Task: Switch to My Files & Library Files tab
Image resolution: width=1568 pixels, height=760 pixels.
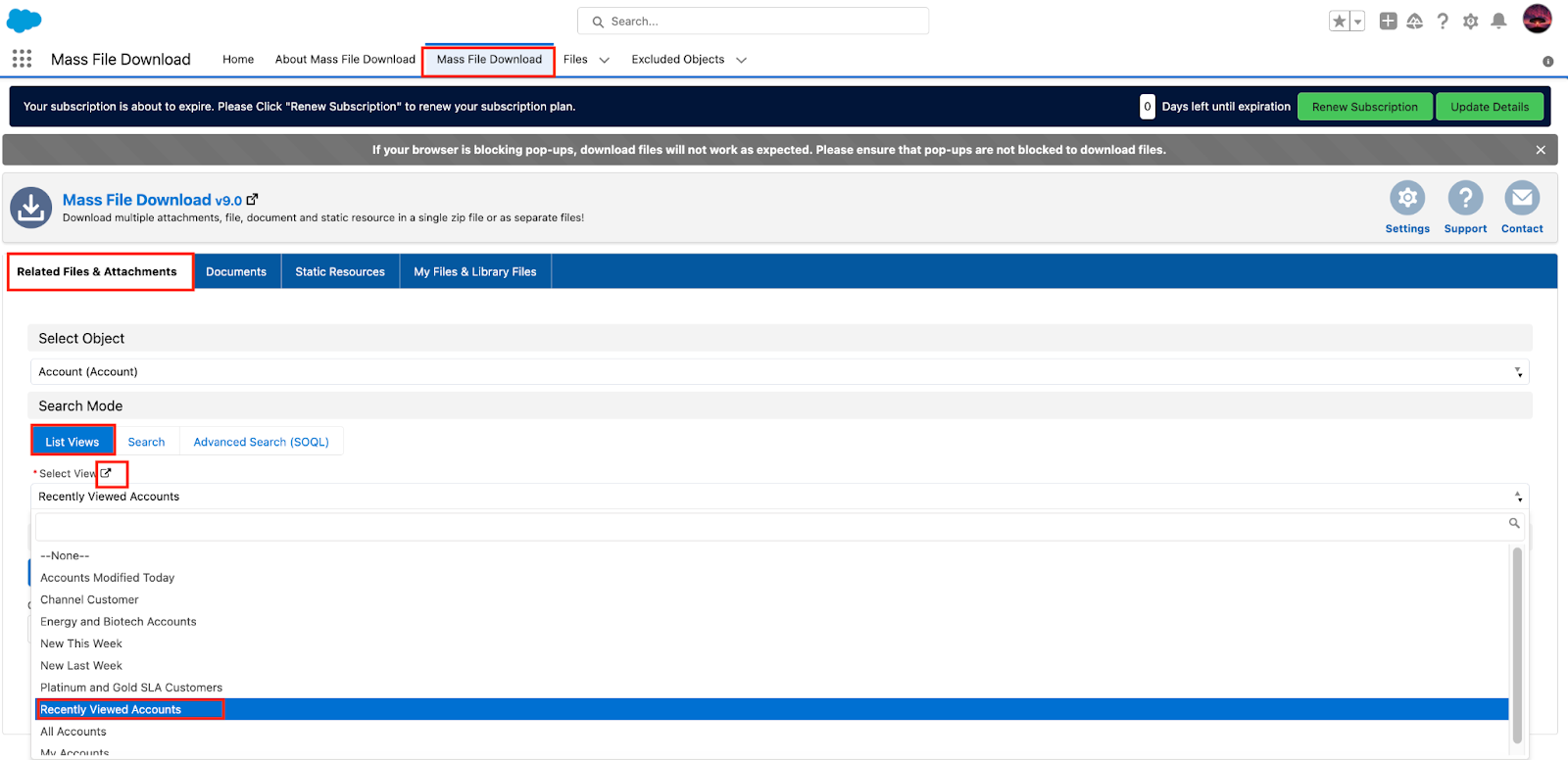Action: pyautogui.click(x=475, y=271)
